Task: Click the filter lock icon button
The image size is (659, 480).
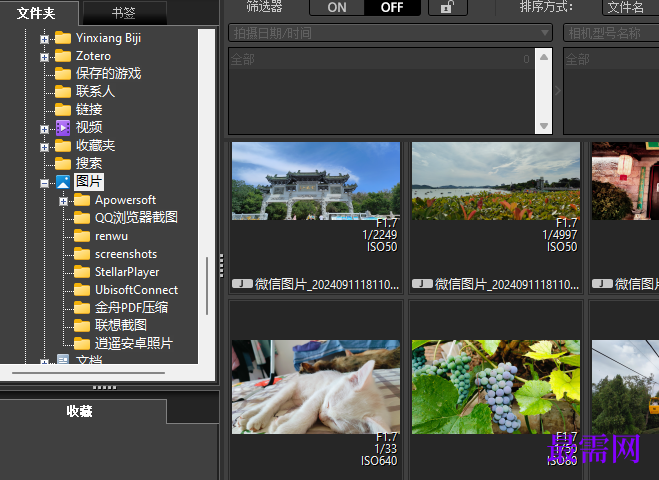Action: [x=448, y=7]
